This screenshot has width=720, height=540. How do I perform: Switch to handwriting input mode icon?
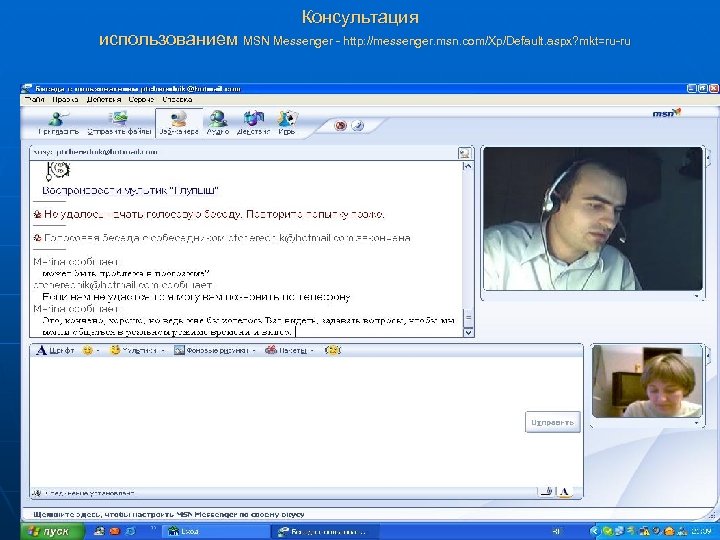546,492
